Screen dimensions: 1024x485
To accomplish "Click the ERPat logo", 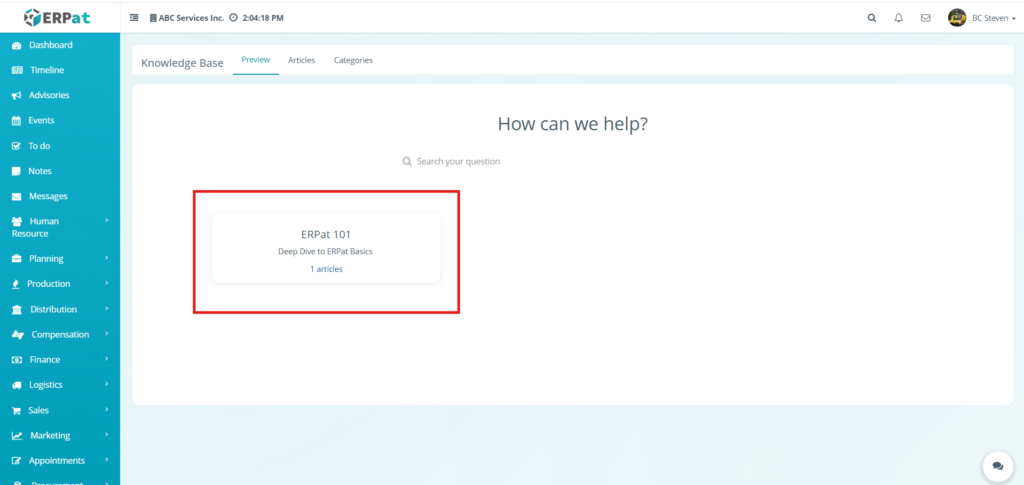I will [60, 17].
